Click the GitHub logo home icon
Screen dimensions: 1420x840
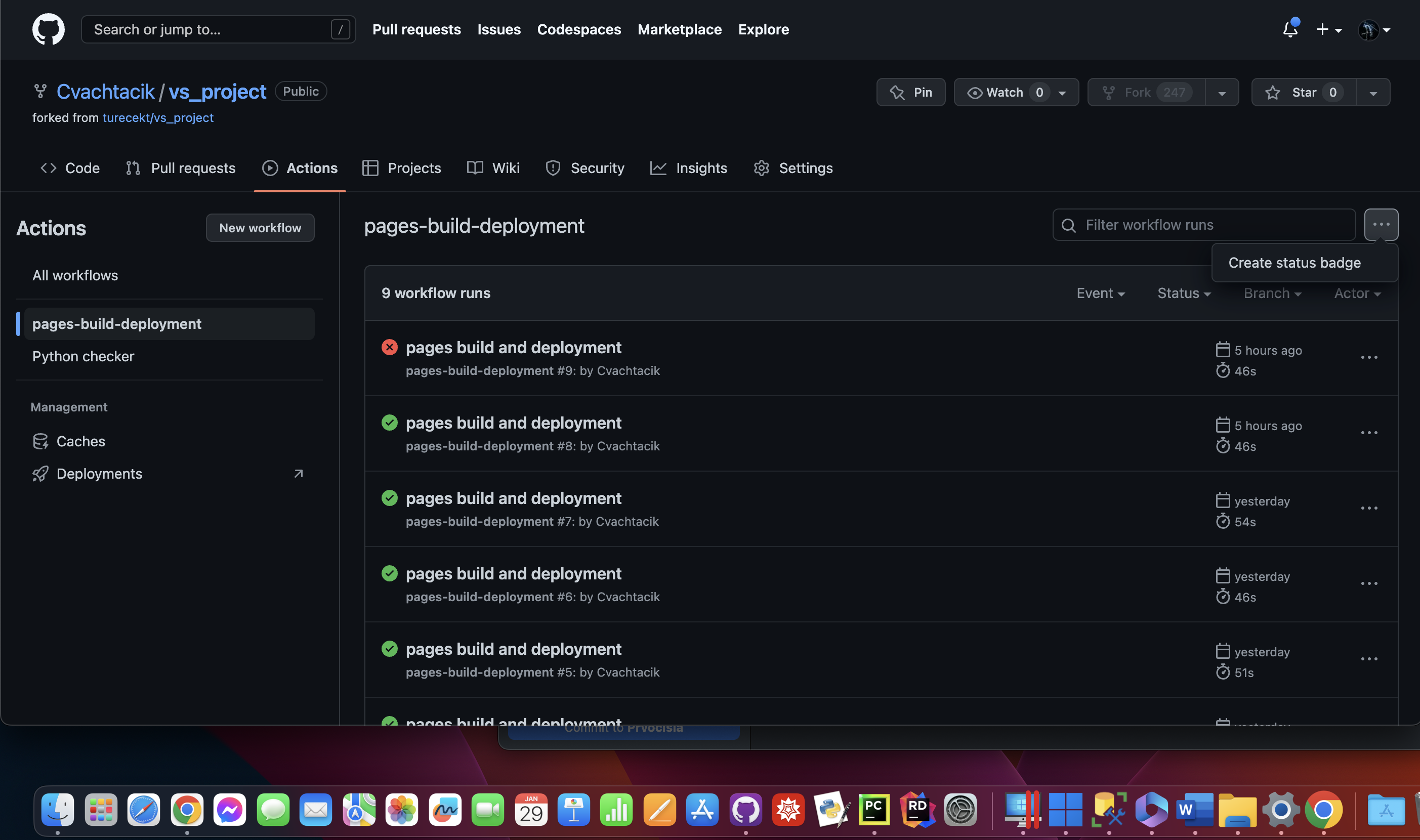(x=49, y=29)
